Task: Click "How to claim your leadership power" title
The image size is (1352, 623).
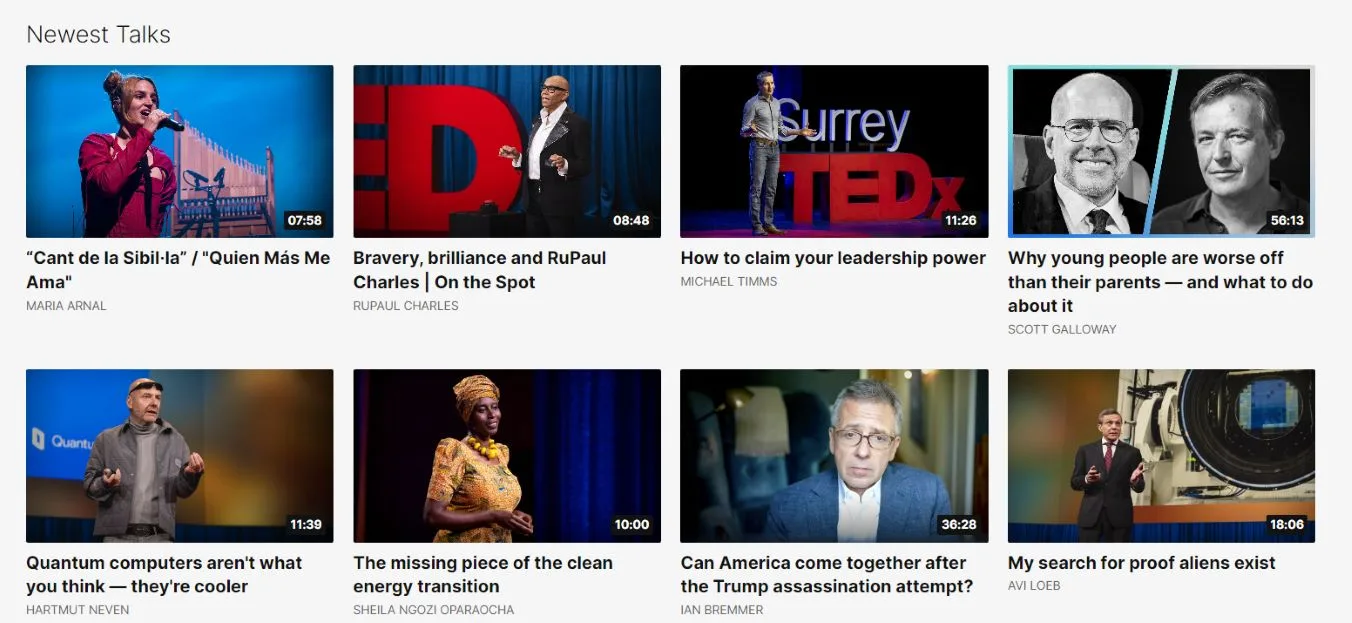Action: click(x=833, y=258)
